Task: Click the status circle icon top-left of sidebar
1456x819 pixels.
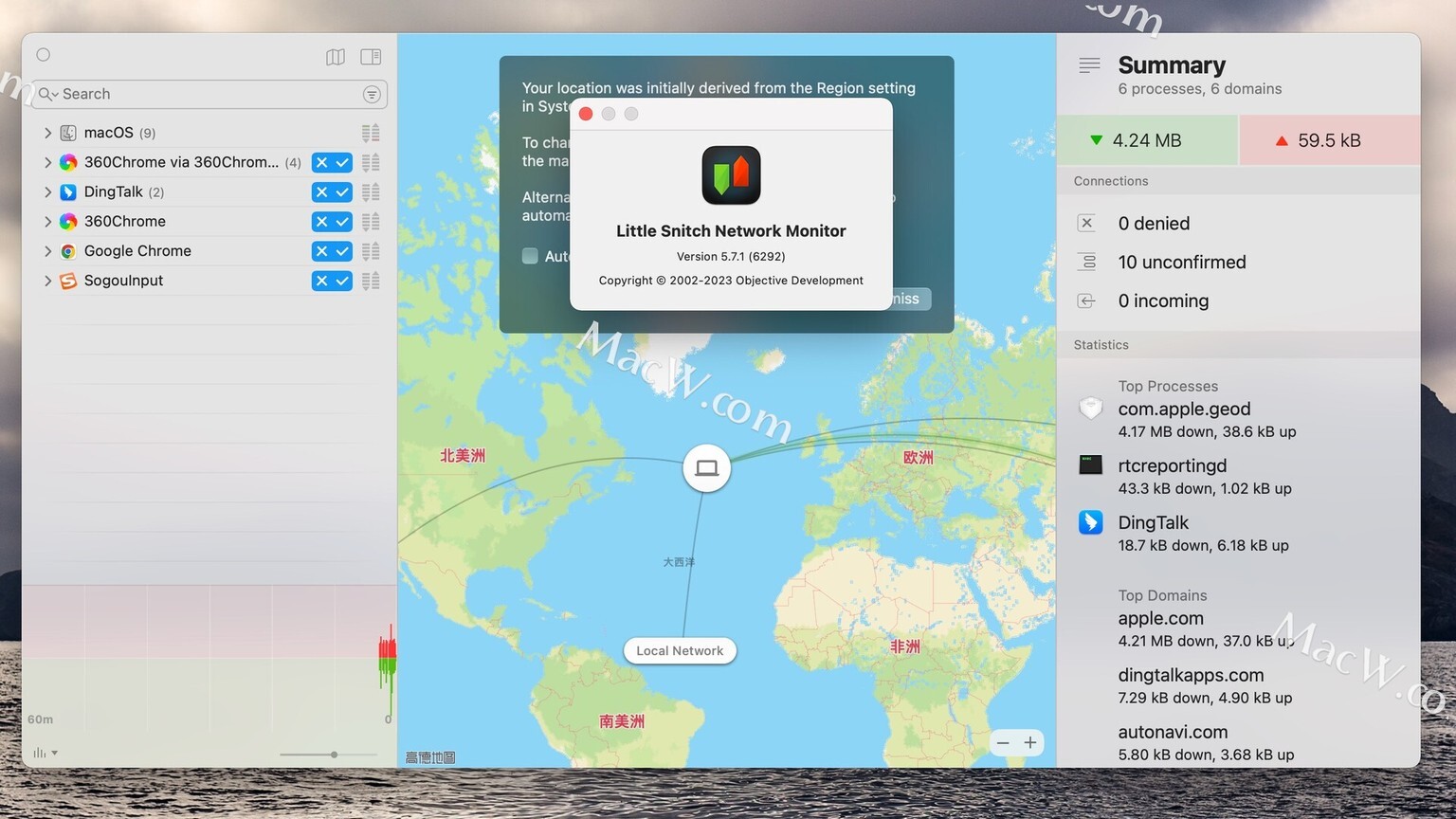Action: pyautogui.click(x=44, y=55)
